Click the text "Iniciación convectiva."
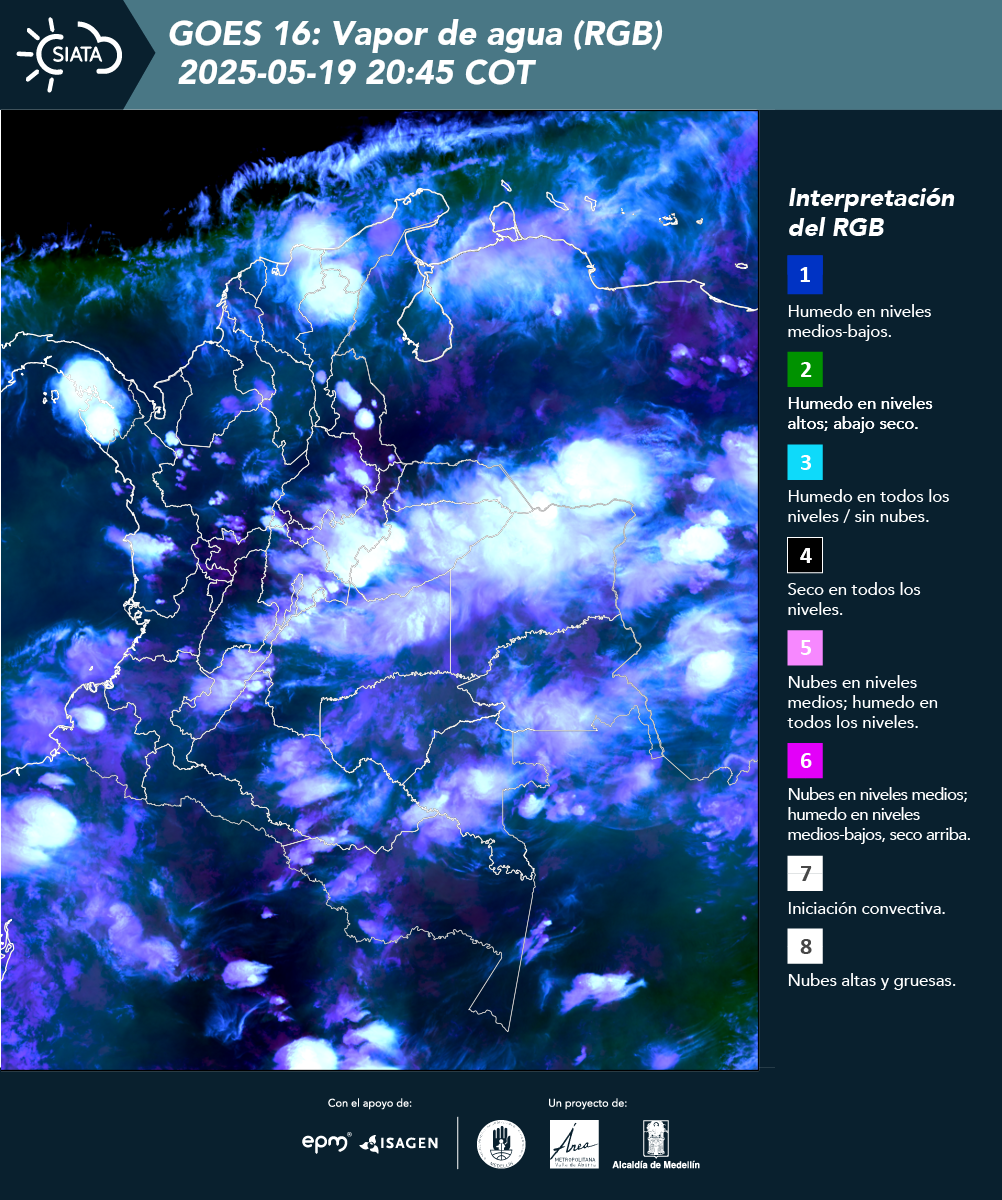 point(867,908)
